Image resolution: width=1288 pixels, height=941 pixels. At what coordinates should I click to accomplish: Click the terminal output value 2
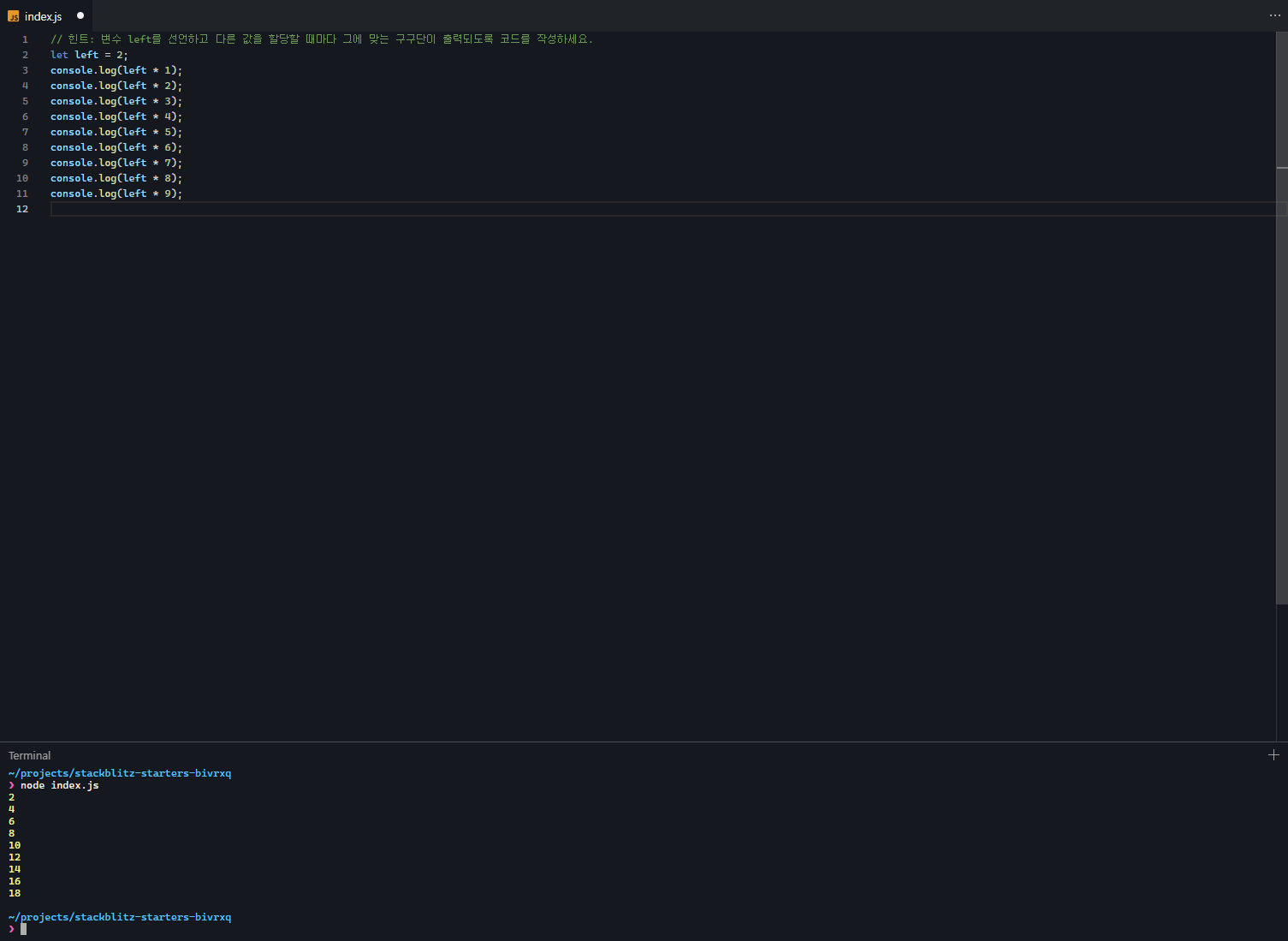[11, 797]
